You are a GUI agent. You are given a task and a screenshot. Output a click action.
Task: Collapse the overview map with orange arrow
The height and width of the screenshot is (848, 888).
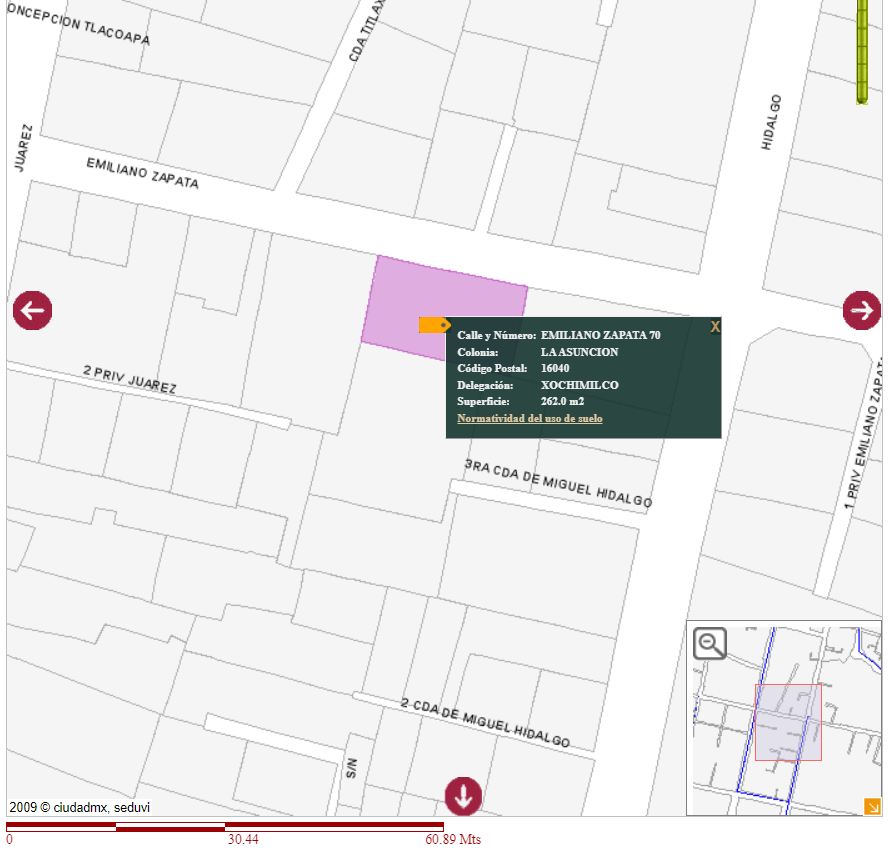point(872,806)
